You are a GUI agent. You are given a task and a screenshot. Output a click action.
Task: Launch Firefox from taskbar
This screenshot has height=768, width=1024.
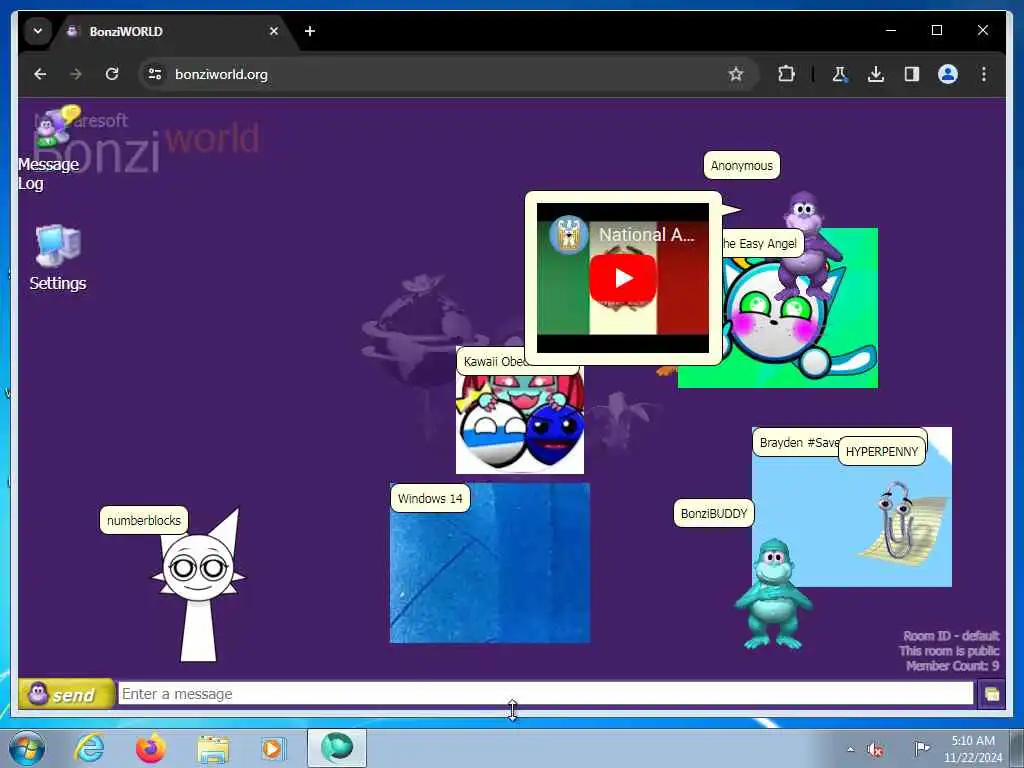point(151,748)
